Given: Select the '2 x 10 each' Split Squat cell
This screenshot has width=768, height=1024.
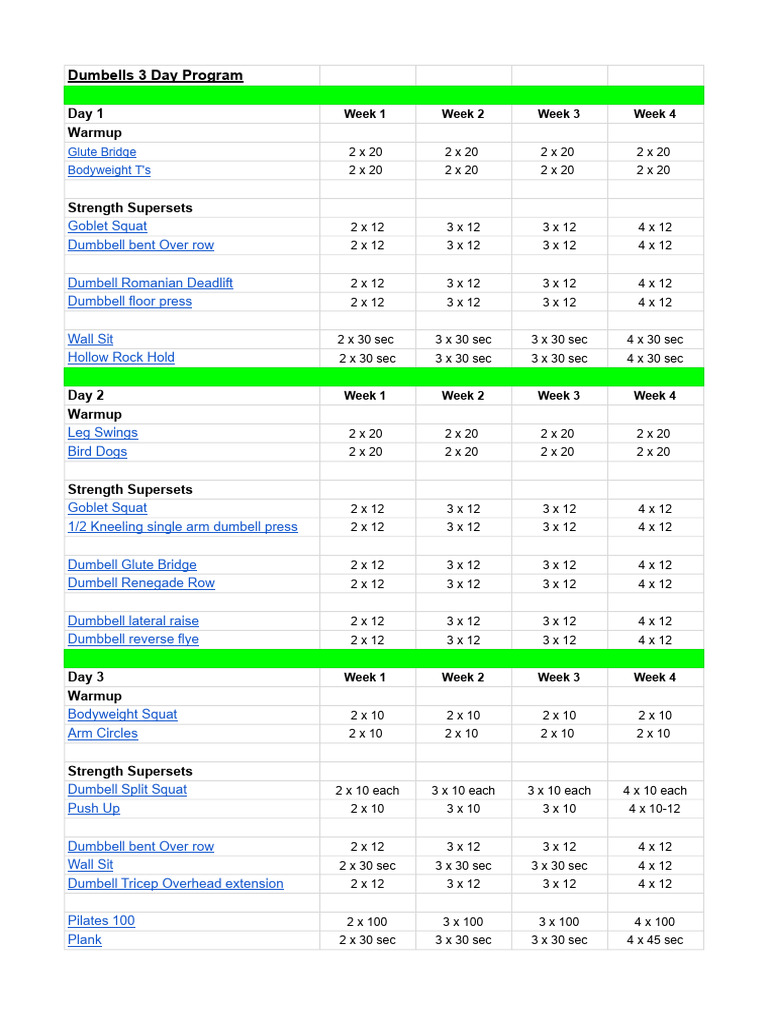Looking at the screenshot, I should point(367,790).
